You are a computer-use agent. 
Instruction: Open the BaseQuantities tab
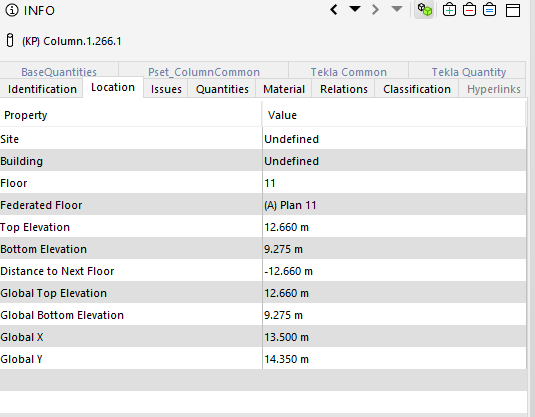point(59,72)
